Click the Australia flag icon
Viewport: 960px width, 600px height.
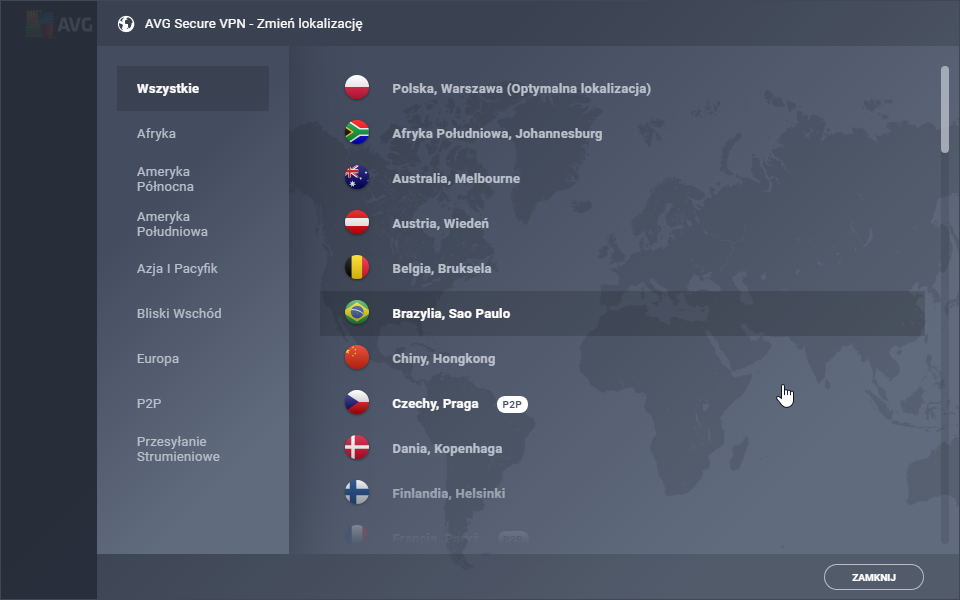(x=357, y=179)
